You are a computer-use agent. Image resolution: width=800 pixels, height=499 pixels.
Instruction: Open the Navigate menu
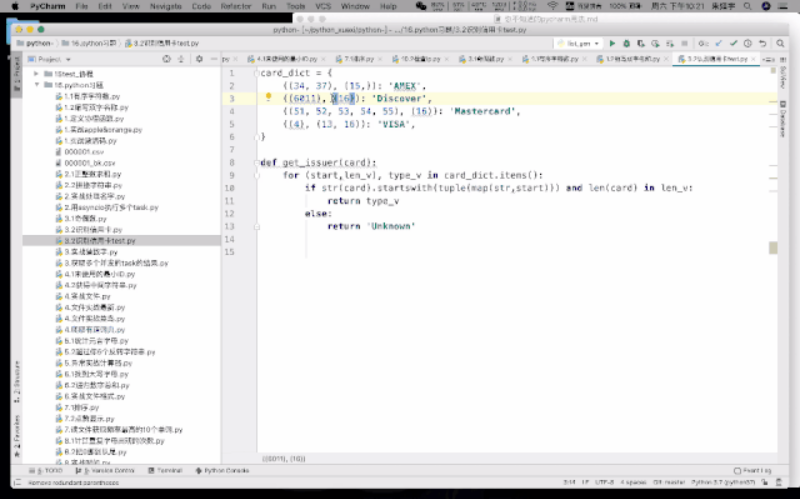pos(165,6)
